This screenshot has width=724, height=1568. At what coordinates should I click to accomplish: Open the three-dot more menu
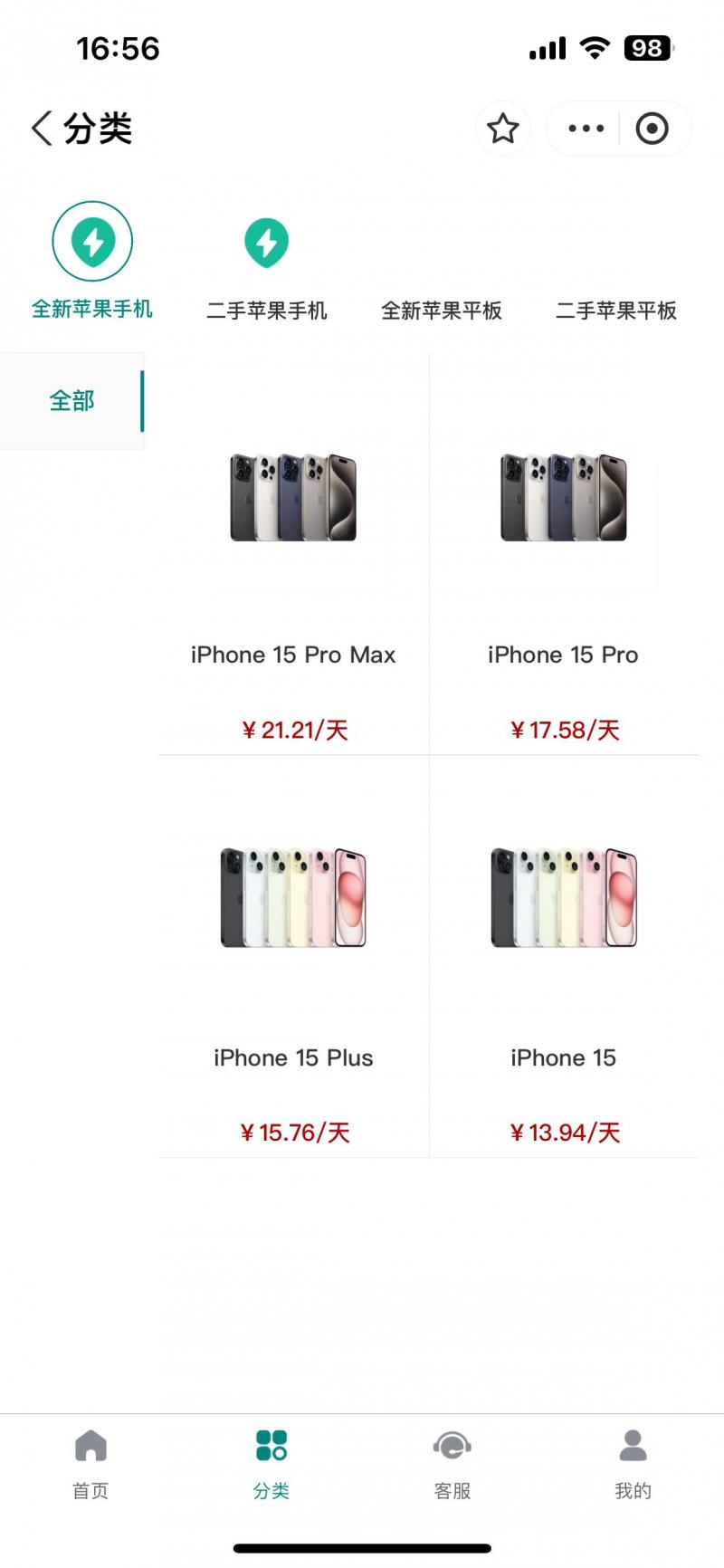tap(586, 129)
